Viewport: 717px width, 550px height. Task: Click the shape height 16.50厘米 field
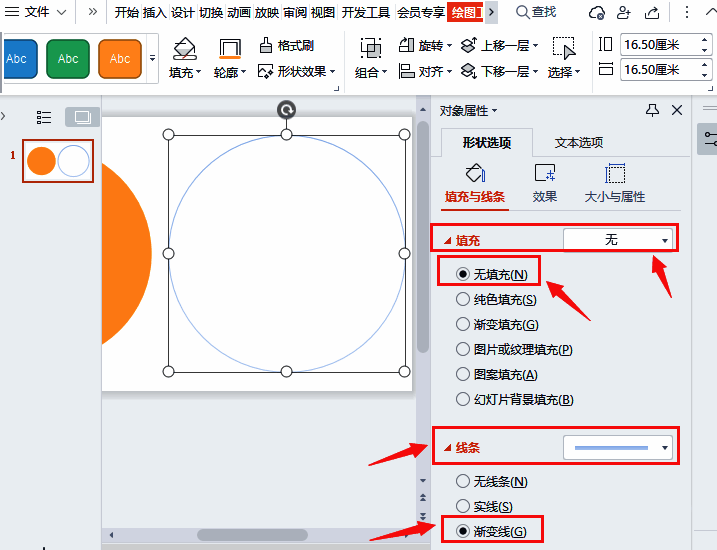click(x=666, y=45)
